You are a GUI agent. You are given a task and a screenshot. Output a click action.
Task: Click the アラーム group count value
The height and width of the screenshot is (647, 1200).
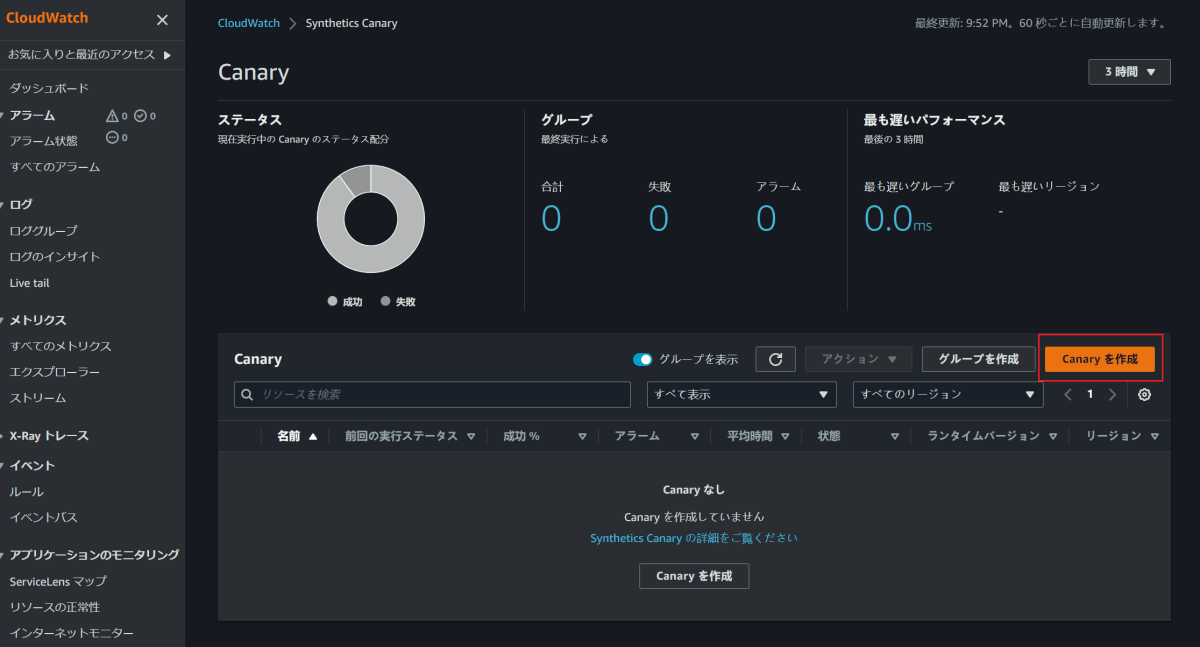(x=766, y=218)
